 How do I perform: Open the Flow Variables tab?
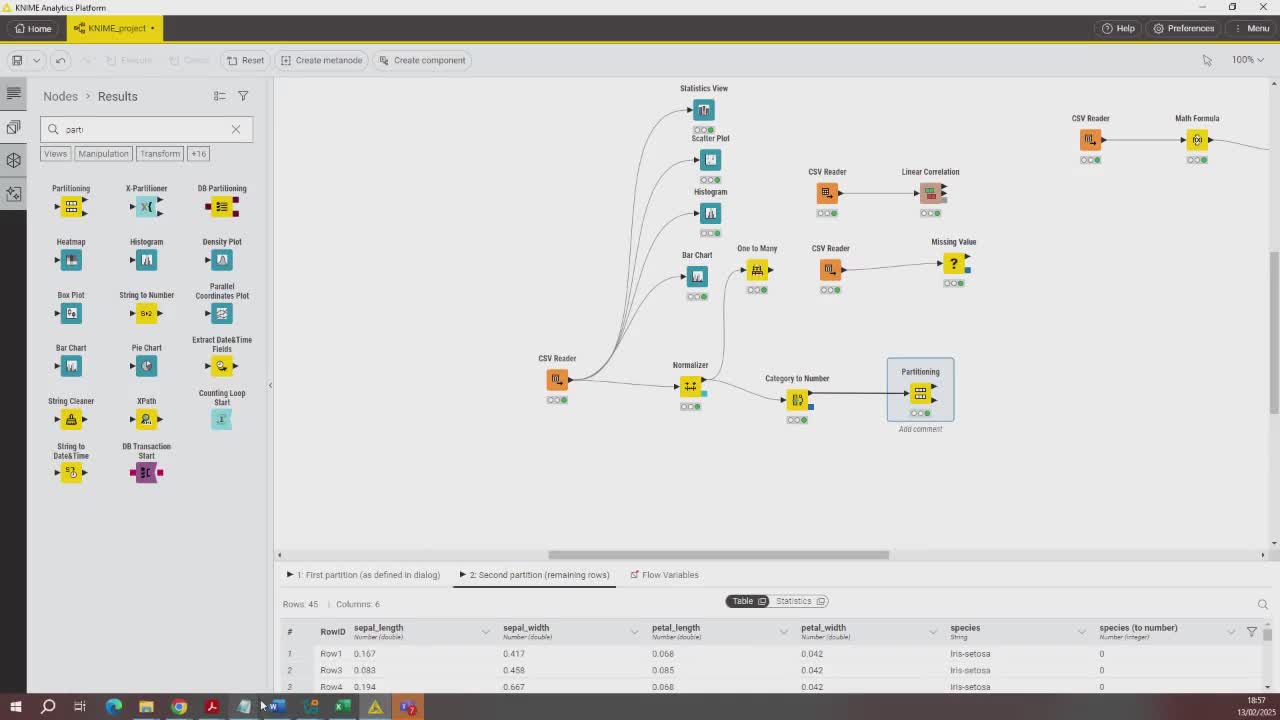(664, 575)
